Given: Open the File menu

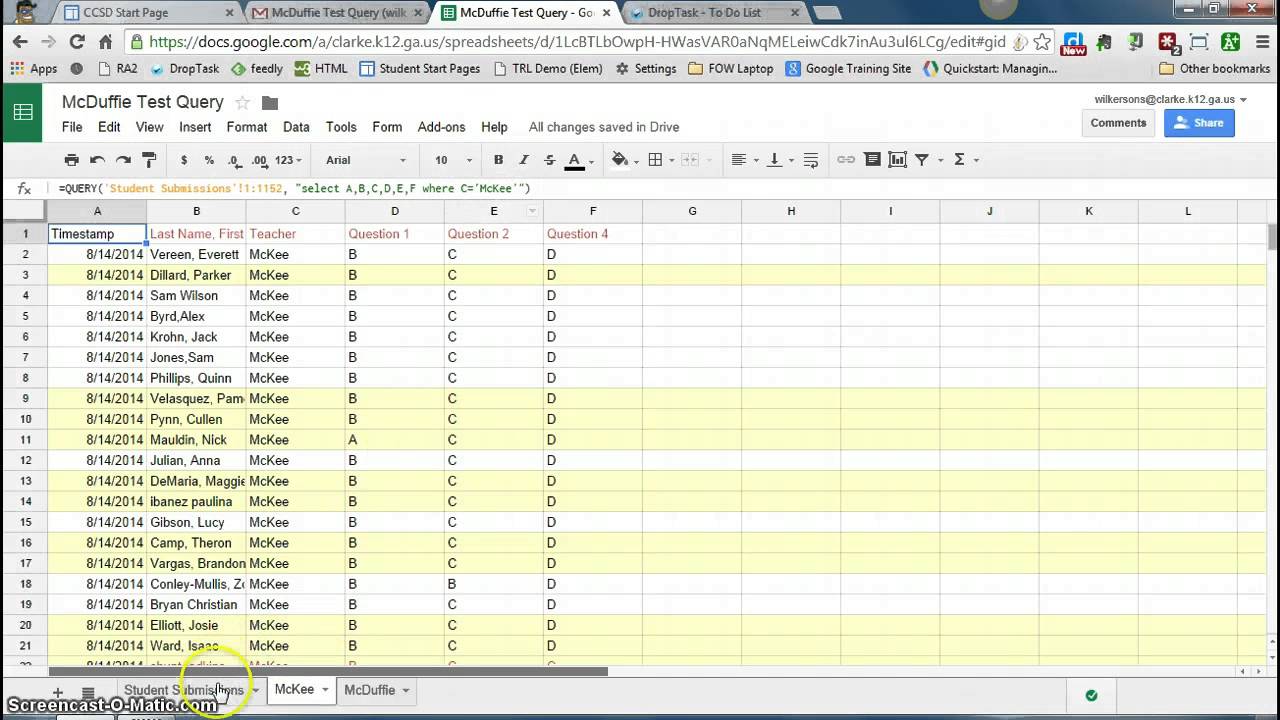Looking at the screenshot, I should [x=72, y=127].
